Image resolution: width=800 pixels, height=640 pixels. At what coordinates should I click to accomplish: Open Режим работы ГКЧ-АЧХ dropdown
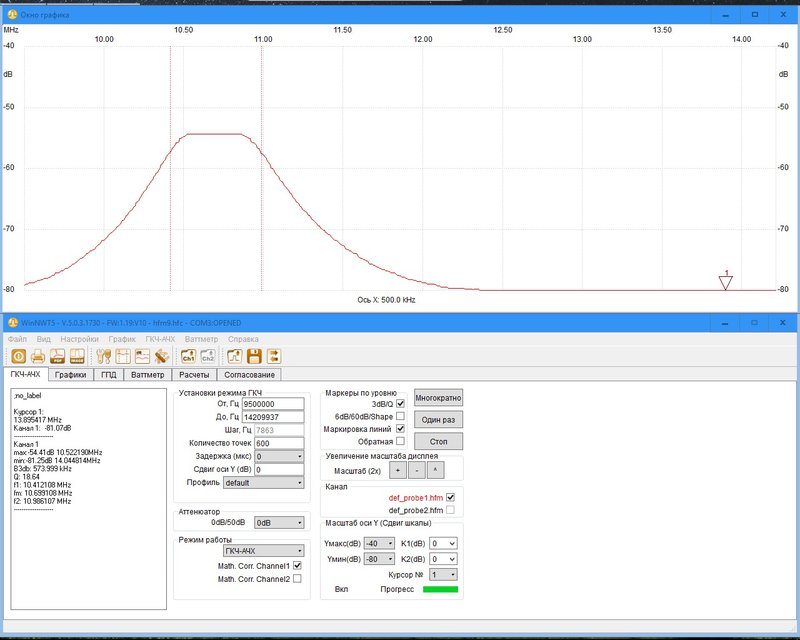pos(263,551)
